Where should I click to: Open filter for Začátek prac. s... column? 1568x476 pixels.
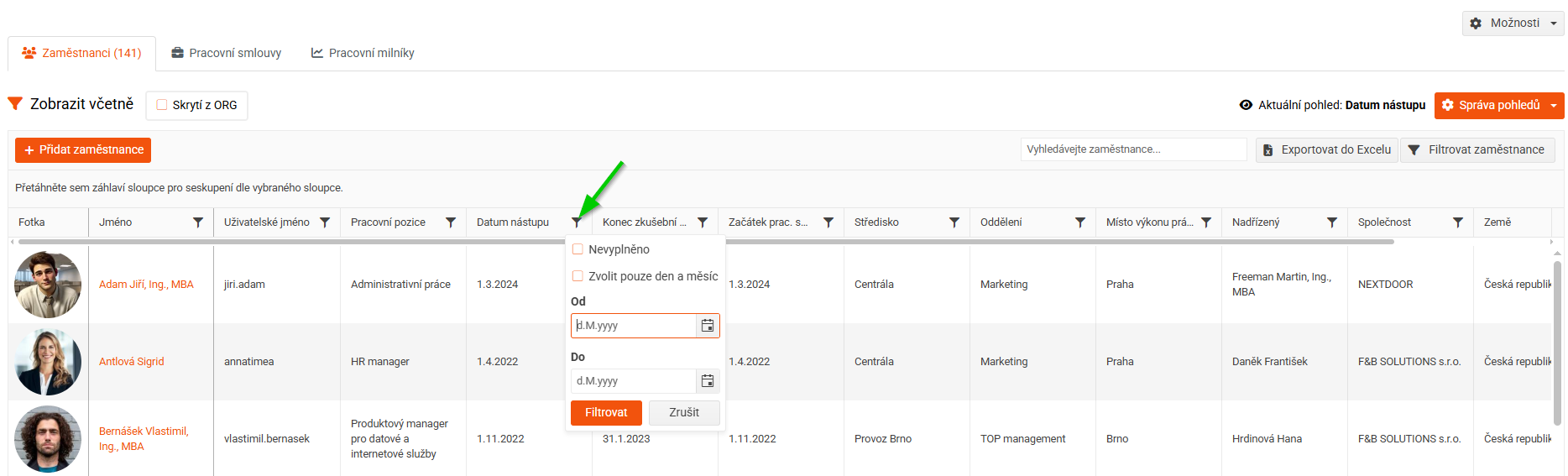pos(828,222)
